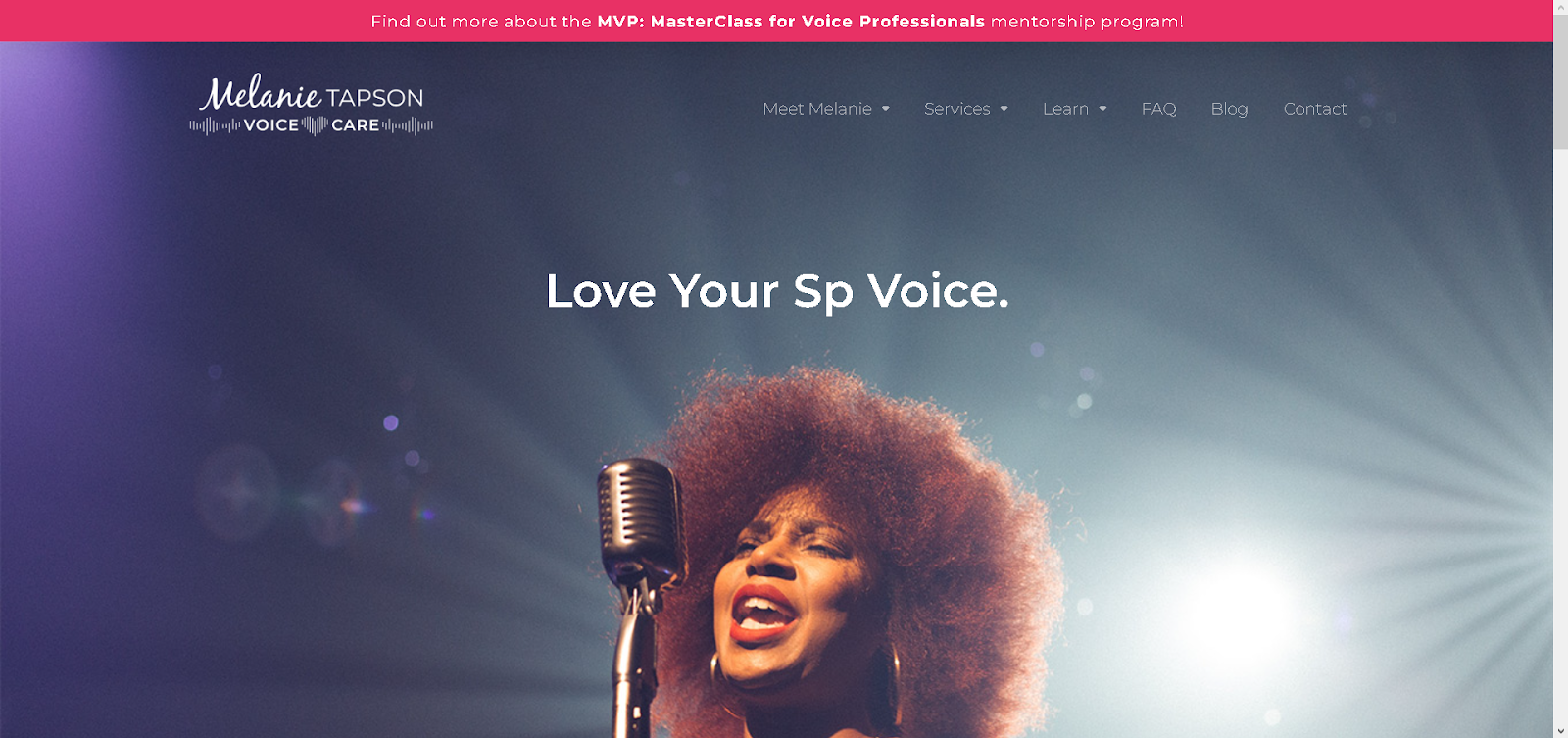Image resolution: width=1568 pixels, height=738 pixels.
Task: Go to the FAQ page
Action: coord(1158,109)
